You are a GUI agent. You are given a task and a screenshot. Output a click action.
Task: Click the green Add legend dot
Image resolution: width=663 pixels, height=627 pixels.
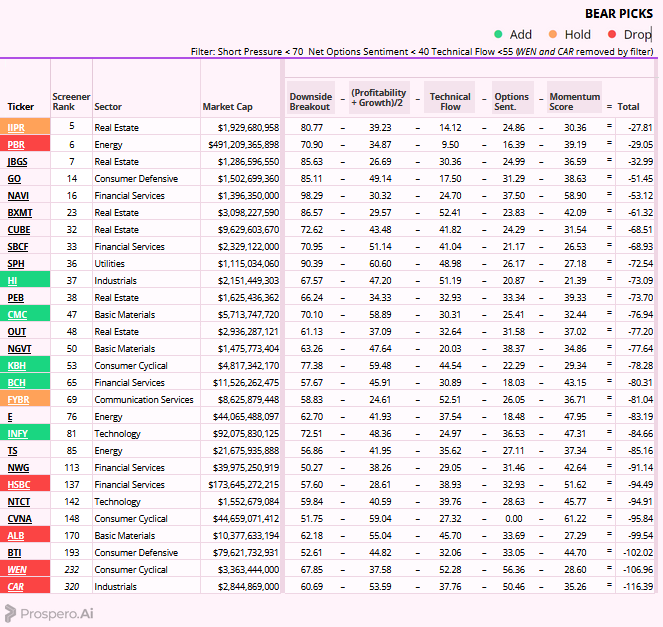point(498,34)
